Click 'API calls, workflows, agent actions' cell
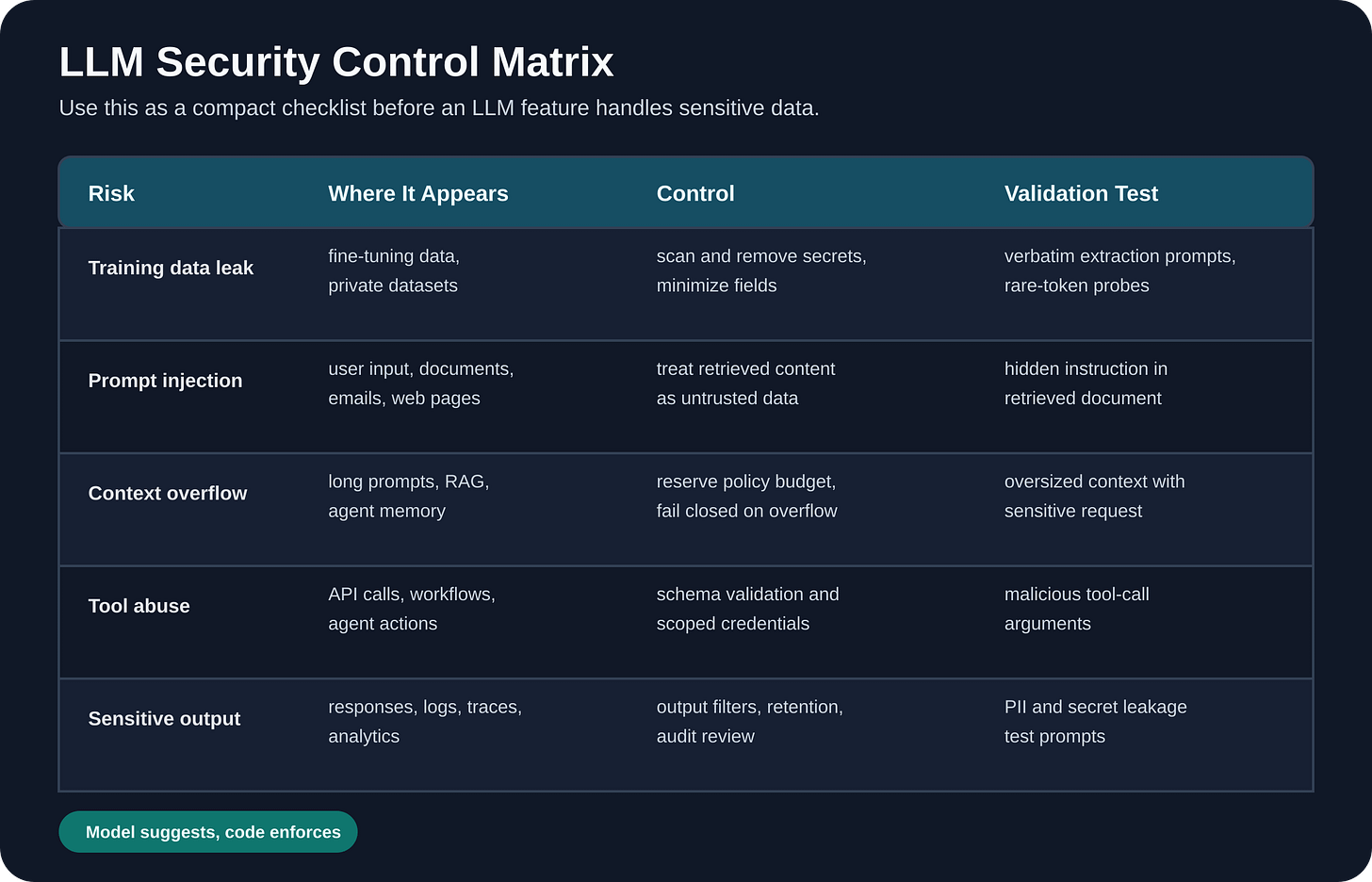Screen dimensions: 1372x882 click(412, 609)
